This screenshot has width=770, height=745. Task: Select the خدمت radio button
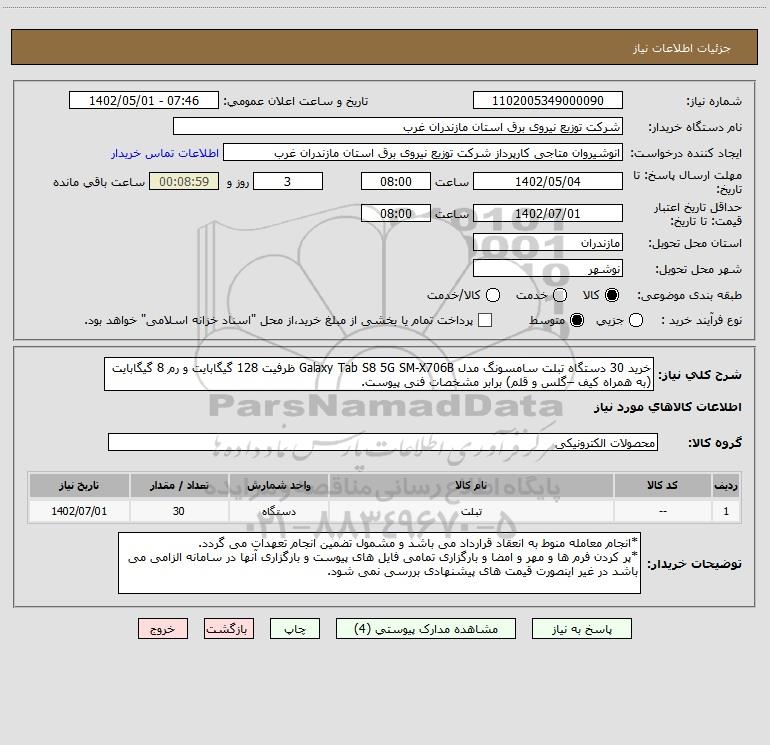click(x=560, y=295)
